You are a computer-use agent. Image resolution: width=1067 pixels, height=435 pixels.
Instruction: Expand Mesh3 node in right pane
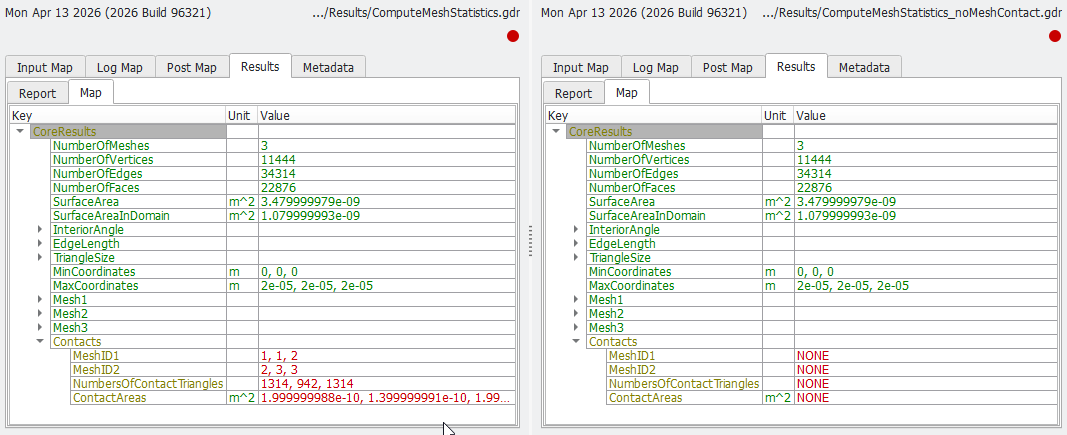click(576, 327)
